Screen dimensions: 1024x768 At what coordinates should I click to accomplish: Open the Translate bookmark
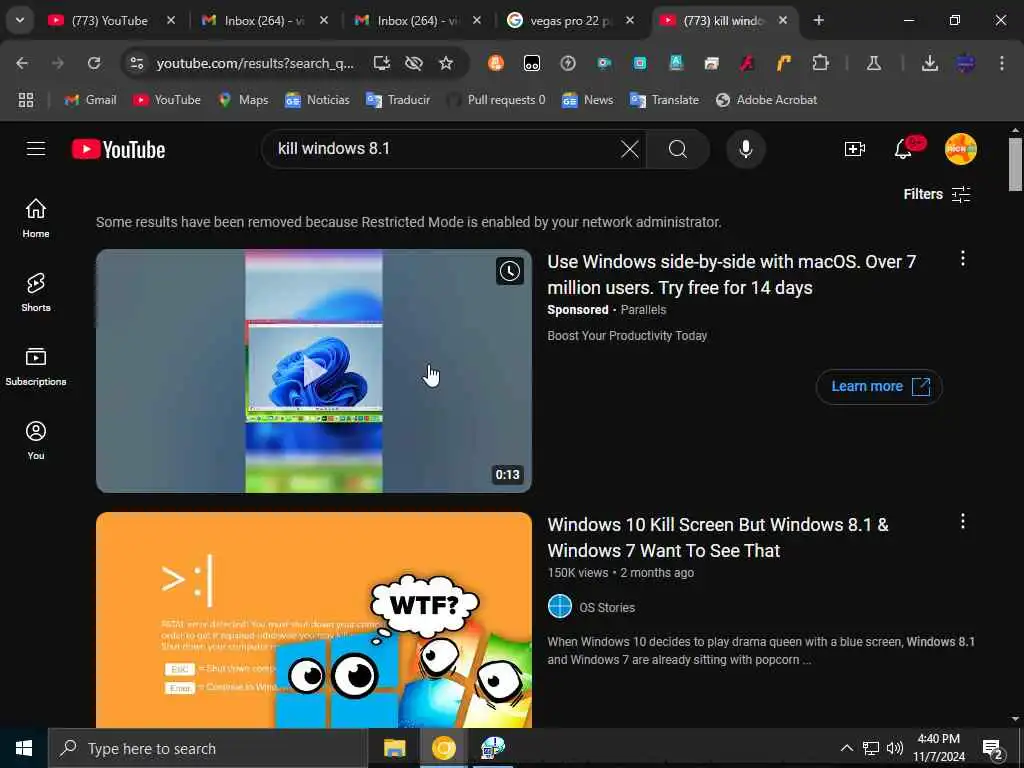[664, 100]
